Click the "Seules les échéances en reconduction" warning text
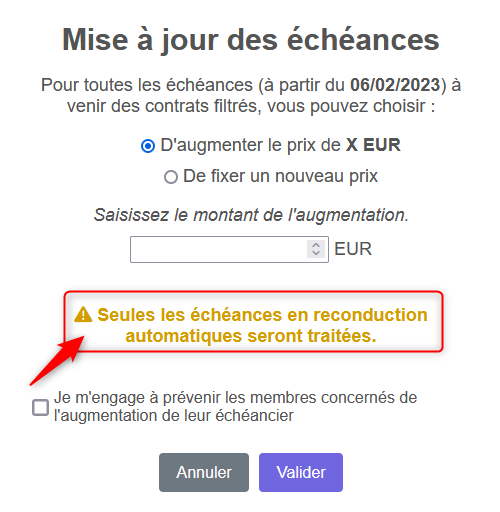Viewport: 500px width, 512px height. point(262,315)
